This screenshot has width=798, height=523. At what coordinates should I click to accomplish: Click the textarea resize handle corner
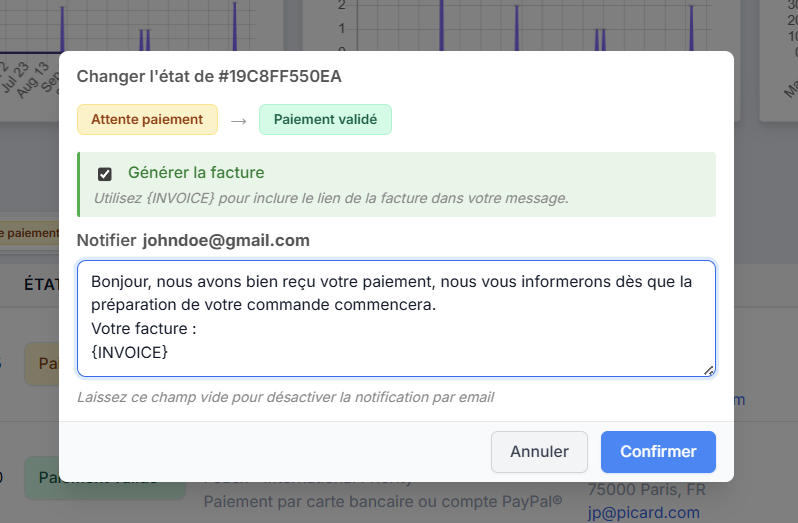point(709,370)
